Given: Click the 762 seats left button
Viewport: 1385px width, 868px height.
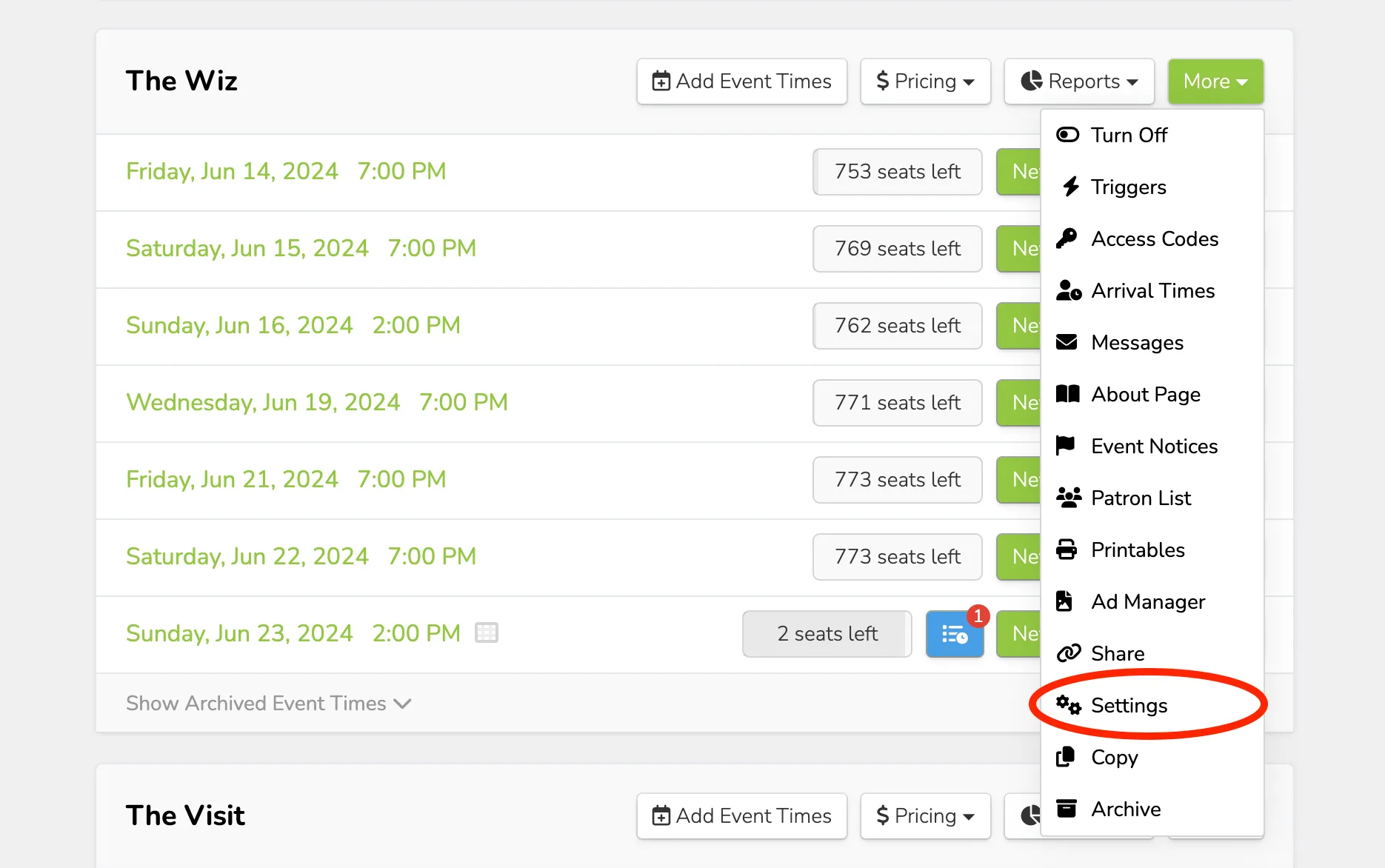Looking at the screenshot, I should pos(898,326).
